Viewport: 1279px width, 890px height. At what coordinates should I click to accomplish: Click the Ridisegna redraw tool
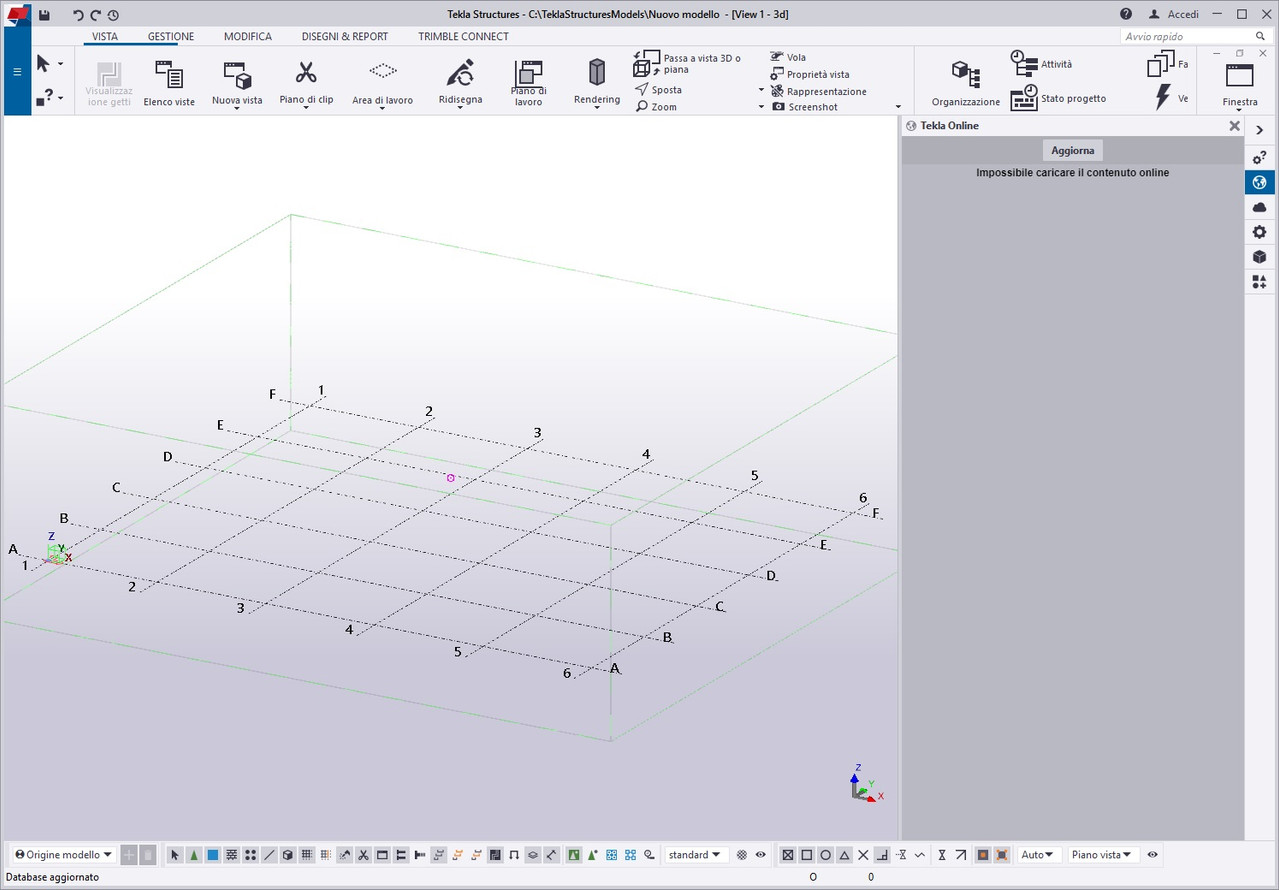460,82
